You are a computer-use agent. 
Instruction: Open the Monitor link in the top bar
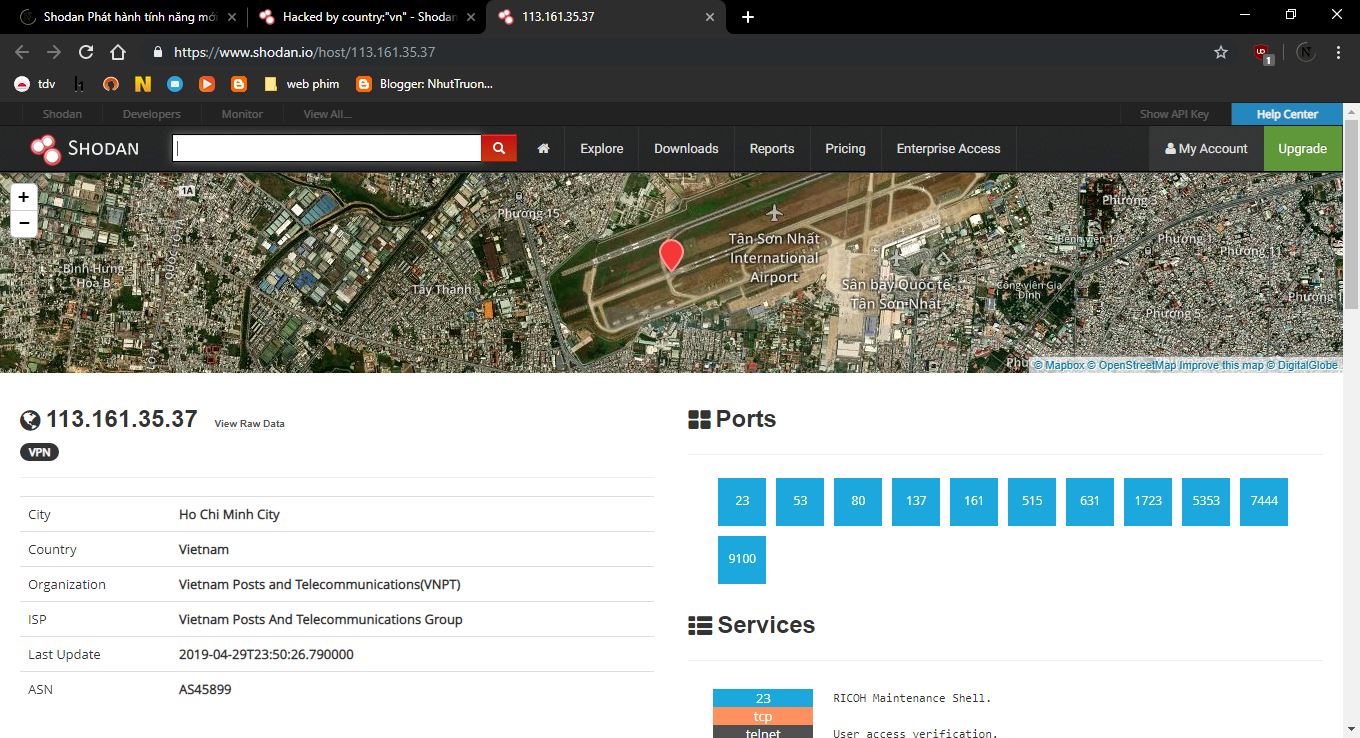click(x=242, y=114)
